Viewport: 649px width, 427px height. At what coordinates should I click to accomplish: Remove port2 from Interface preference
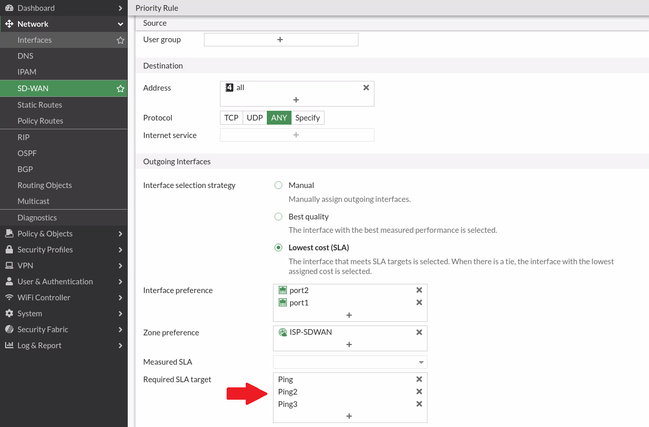click(419, 290)
